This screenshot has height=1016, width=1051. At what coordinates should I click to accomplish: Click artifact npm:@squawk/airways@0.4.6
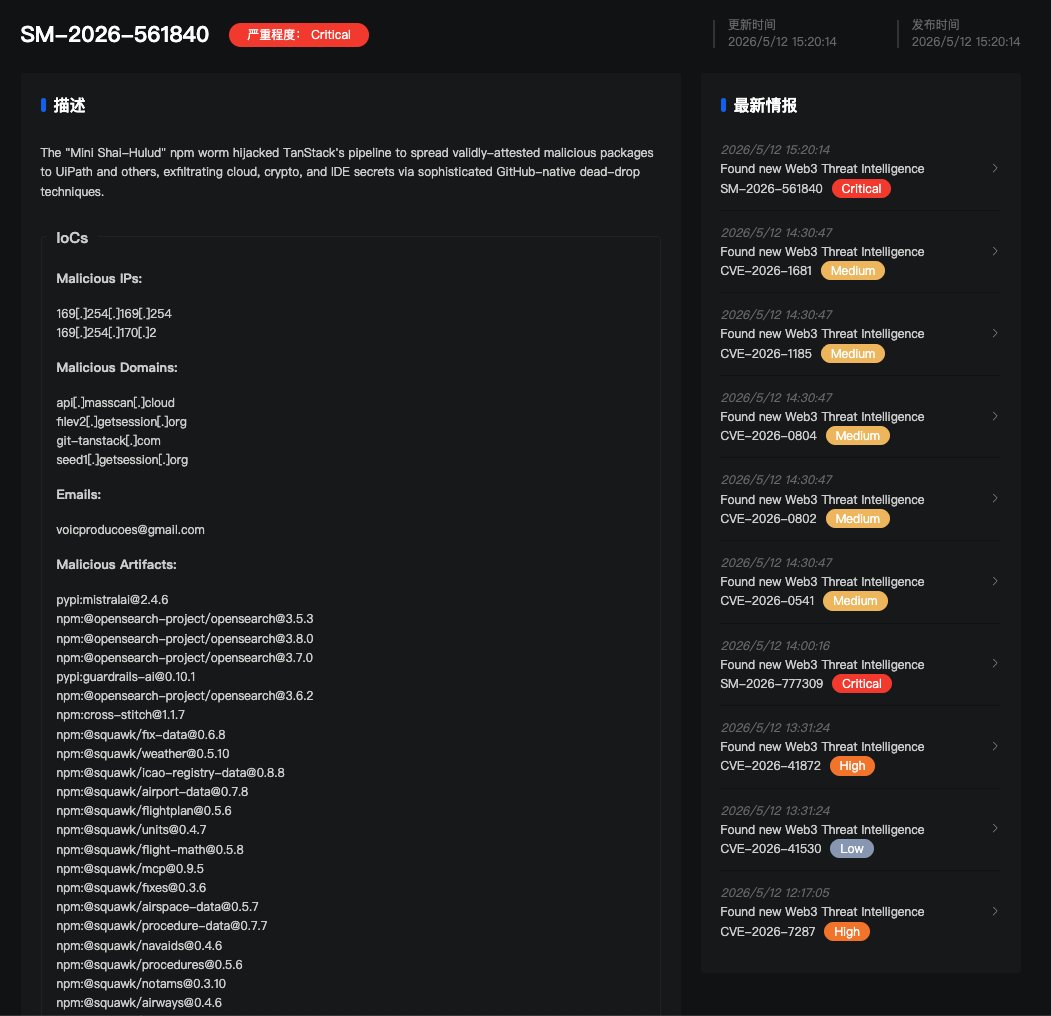pyautogui.click(x=139, y=1003)
